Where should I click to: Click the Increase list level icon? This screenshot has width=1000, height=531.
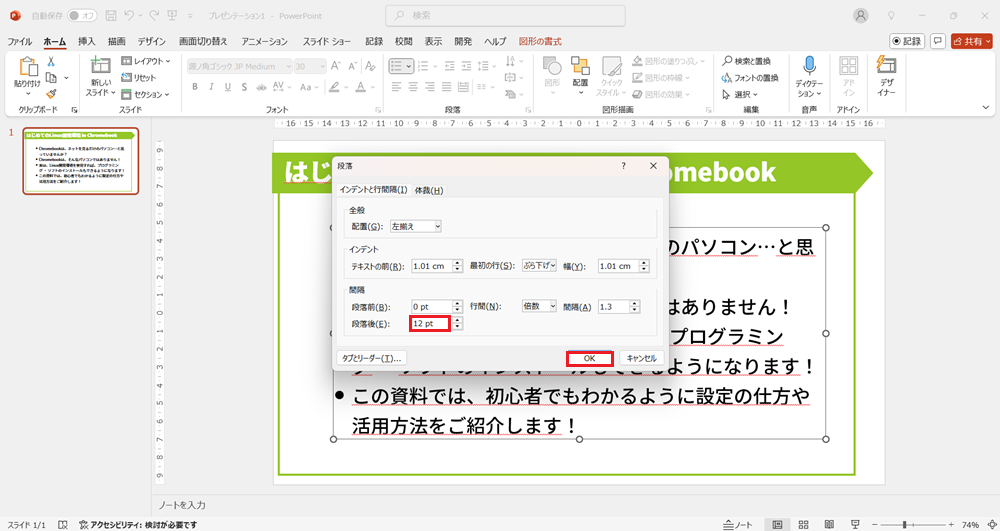[x=466, y=66]
